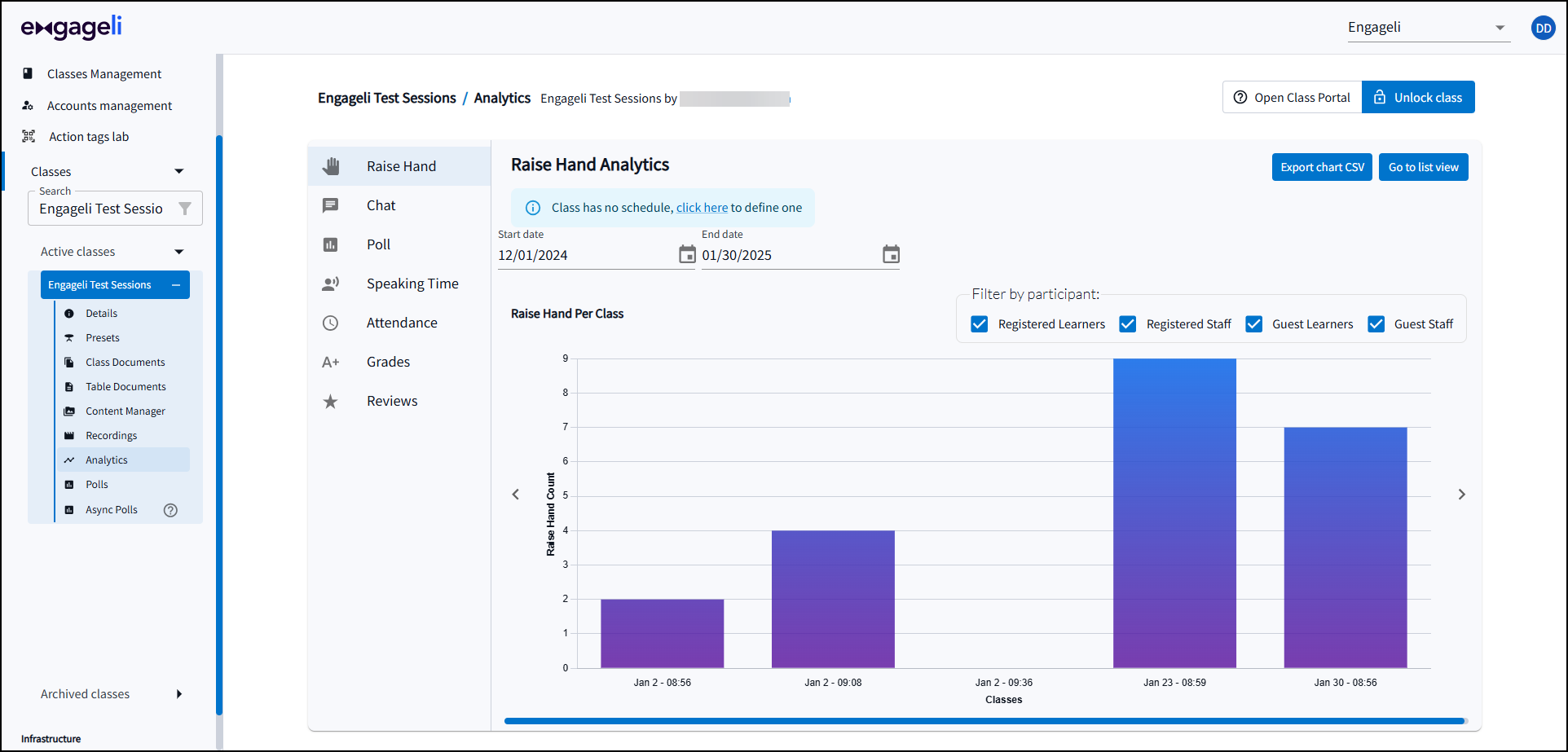Go to next chart page arrow
This screenshot has width=1568, height=752.
coord(1462,495)
